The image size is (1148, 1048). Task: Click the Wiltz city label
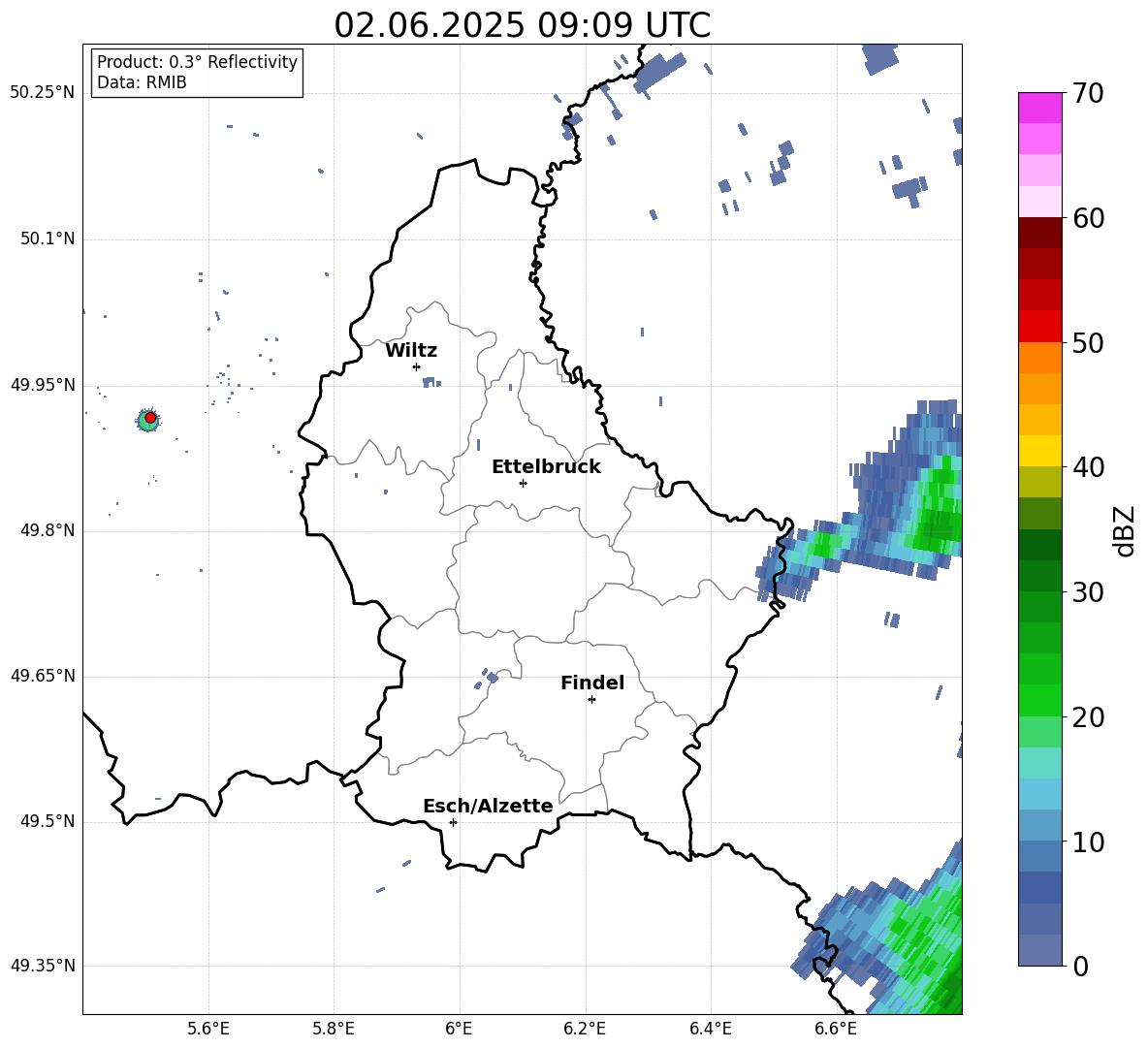pos(411,351)
